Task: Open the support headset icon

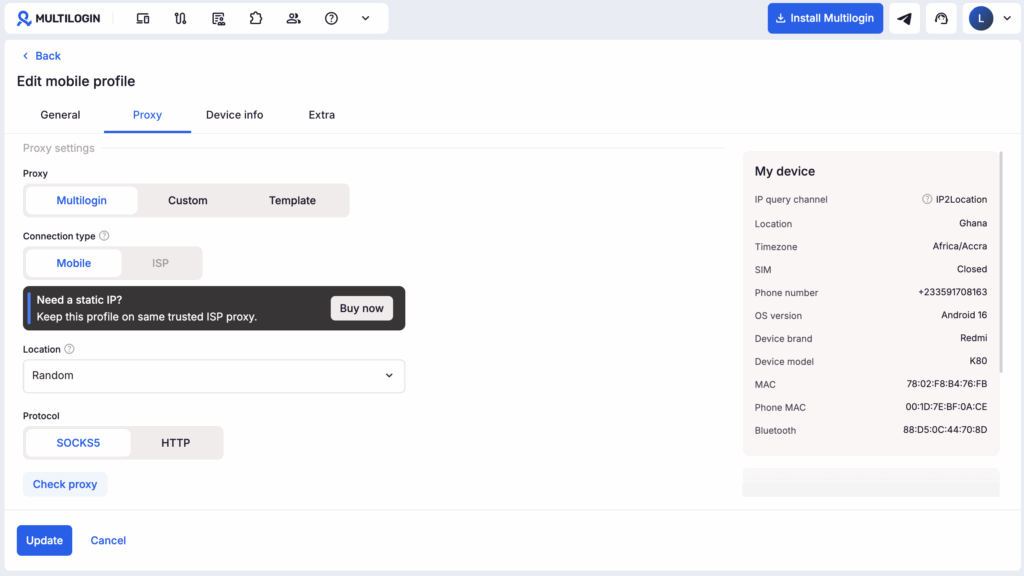Action: [x=941, y=18]
